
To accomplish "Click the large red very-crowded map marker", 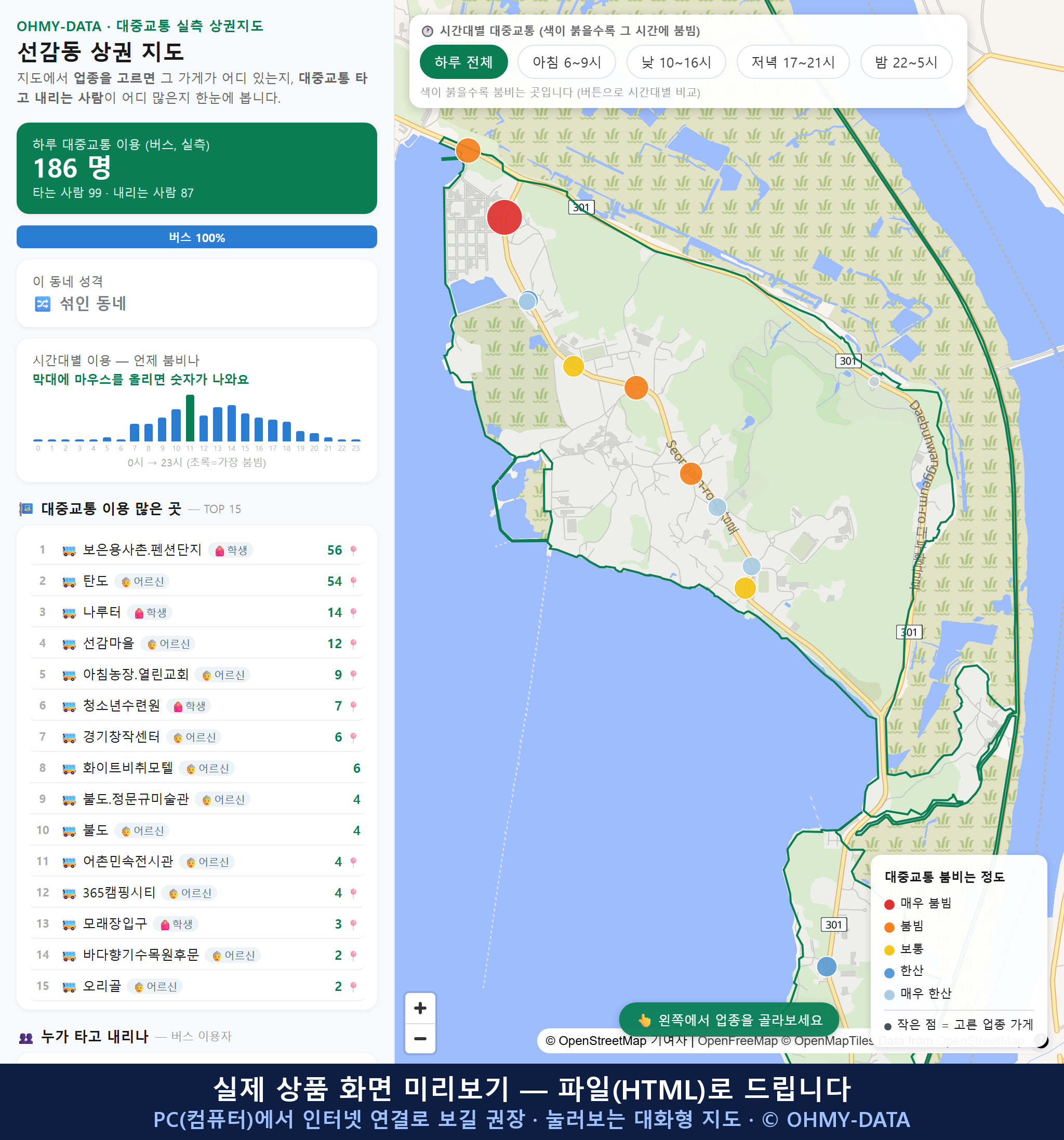I will pos(504,217).
